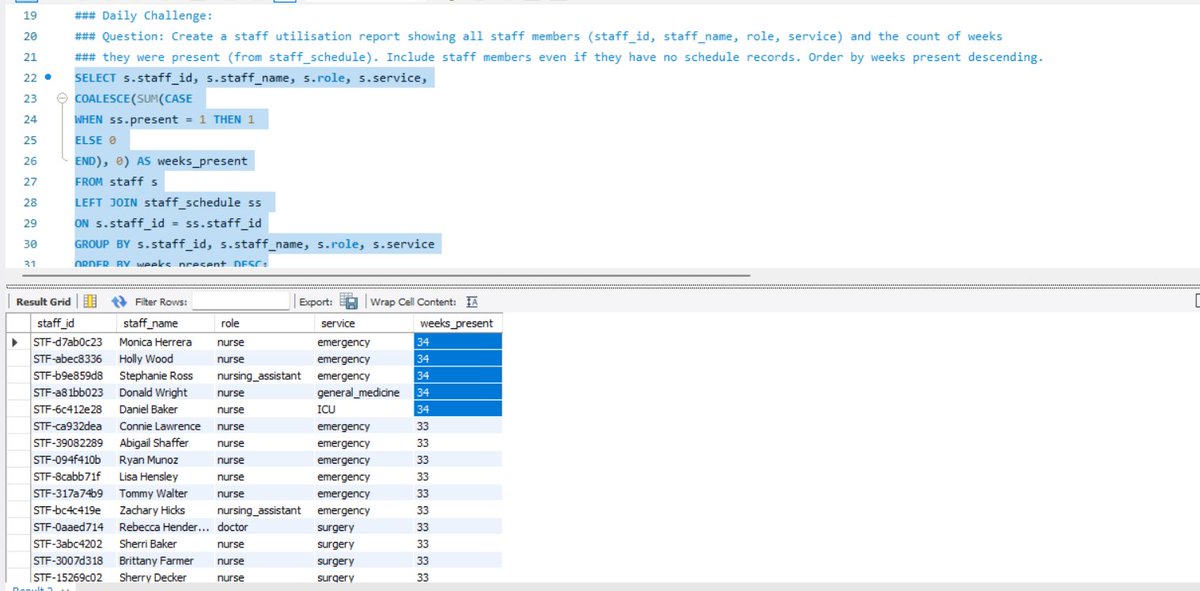Click weeks_present 34 in Daniel Baker row

pos(457,409)
